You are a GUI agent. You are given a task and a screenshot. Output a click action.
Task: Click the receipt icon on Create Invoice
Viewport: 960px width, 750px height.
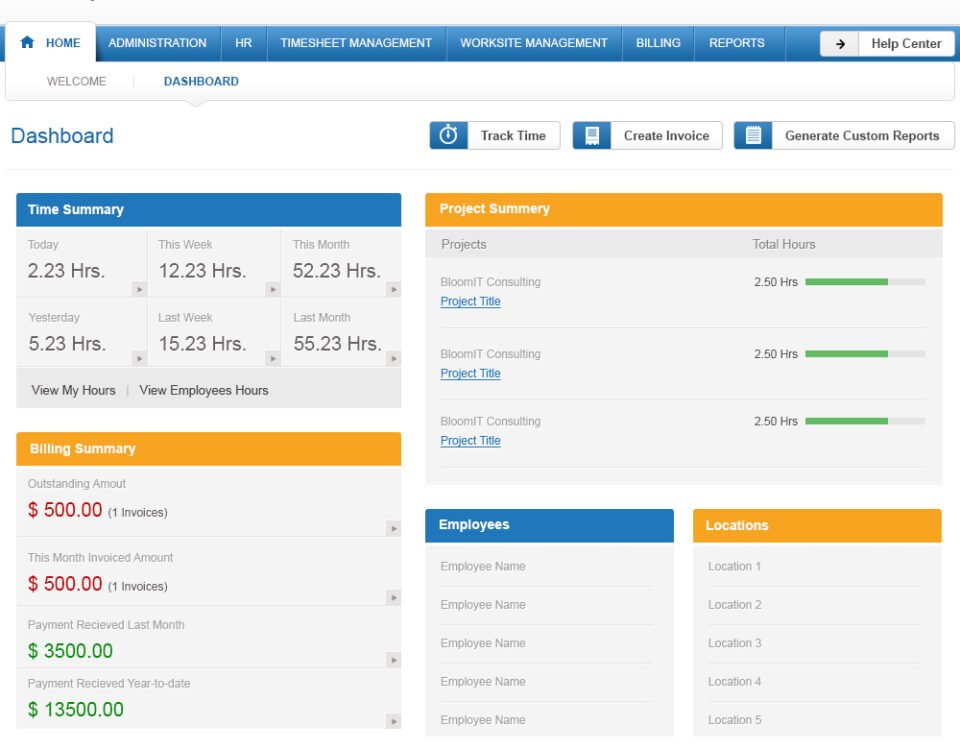592,136
